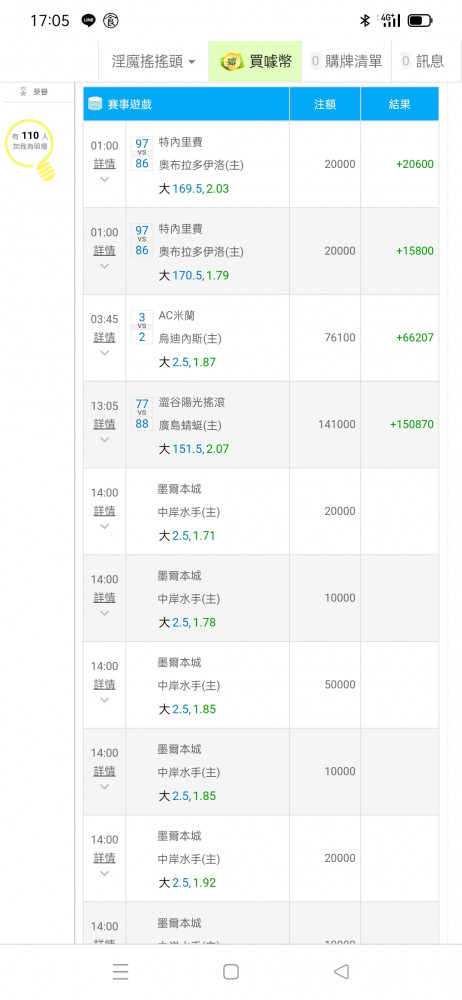Expand the chevron under AC米蘭 03:45 row
The width and height of the screenshot is (462, 1000).
pos(105,353)
